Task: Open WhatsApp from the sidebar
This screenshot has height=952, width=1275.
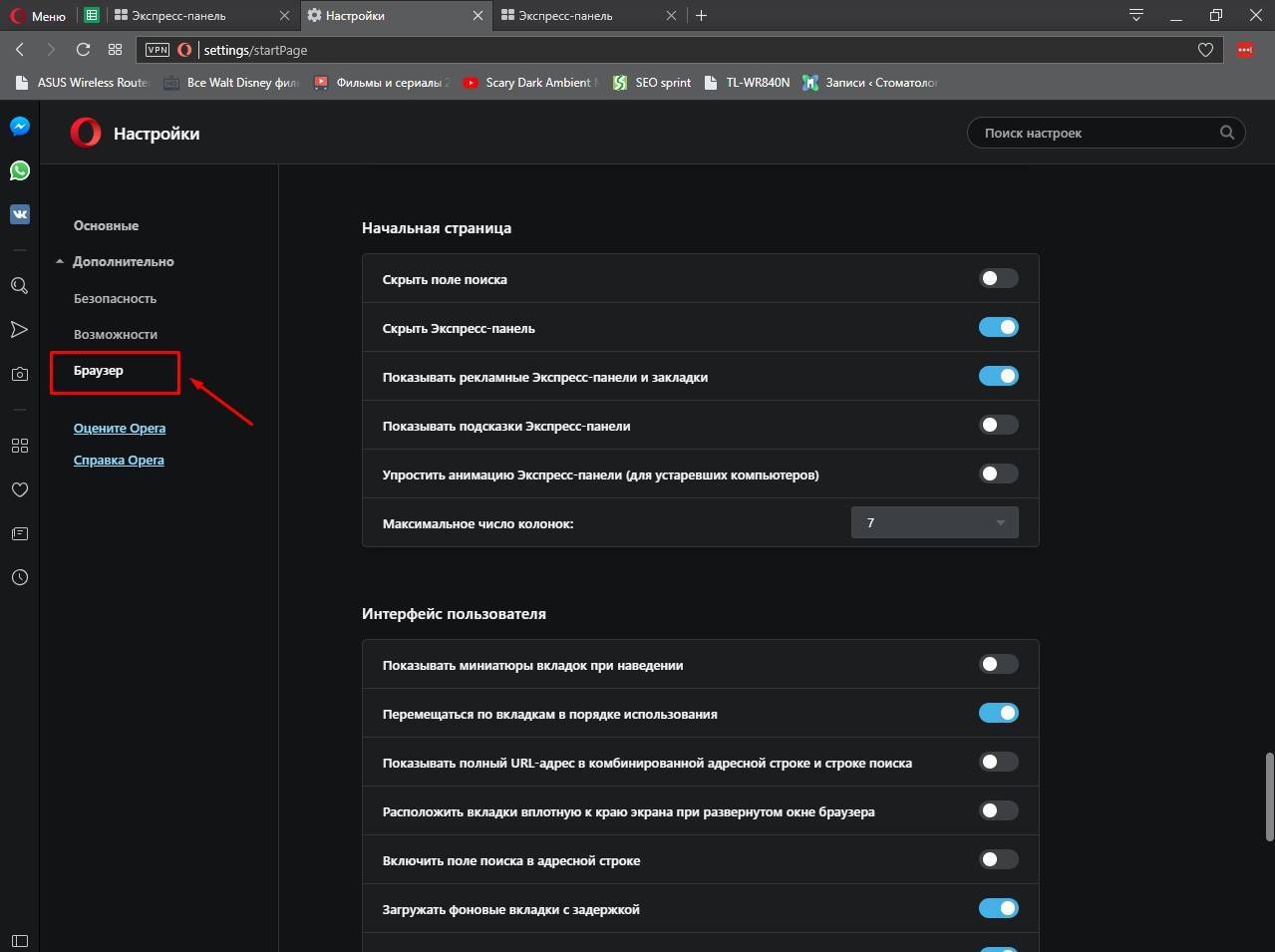Action: tap(20, 170)
